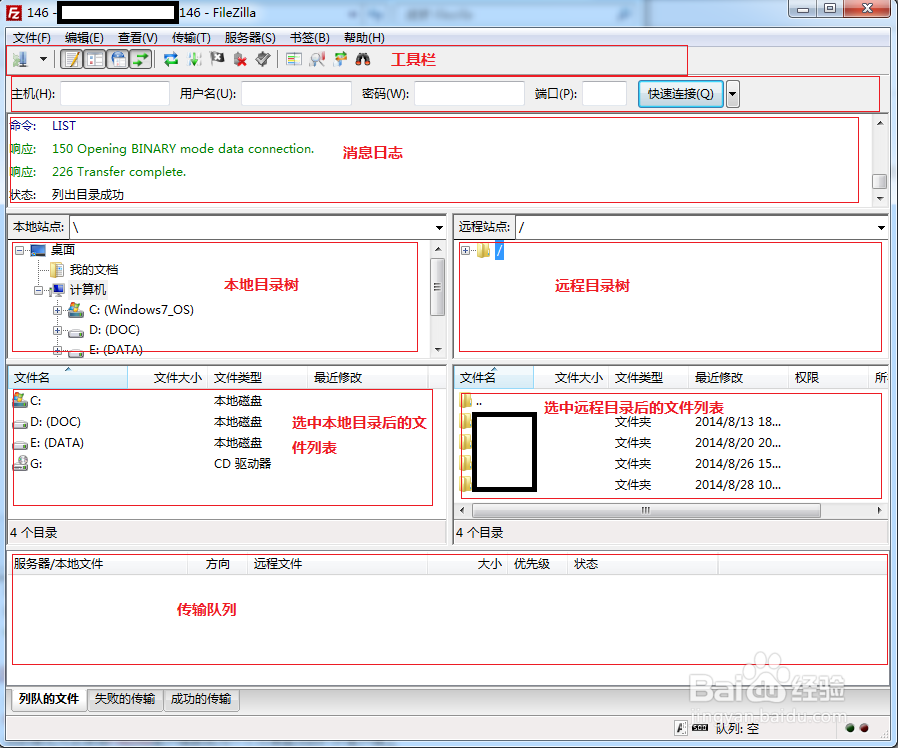Open 书签(B) menu
Viewport: 898px width, 748px height.
click(309, 38)
